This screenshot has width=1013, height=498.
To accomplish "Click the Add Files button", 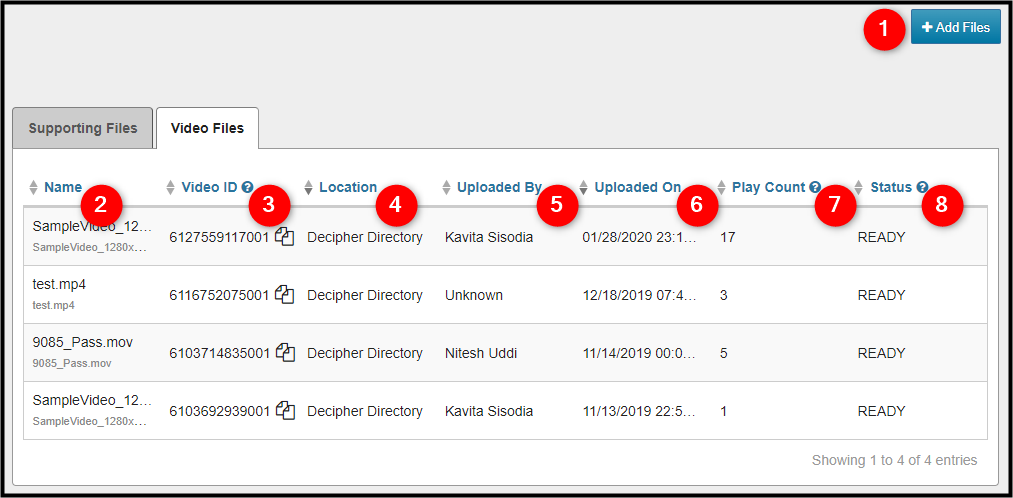I will tap(956, 27).
